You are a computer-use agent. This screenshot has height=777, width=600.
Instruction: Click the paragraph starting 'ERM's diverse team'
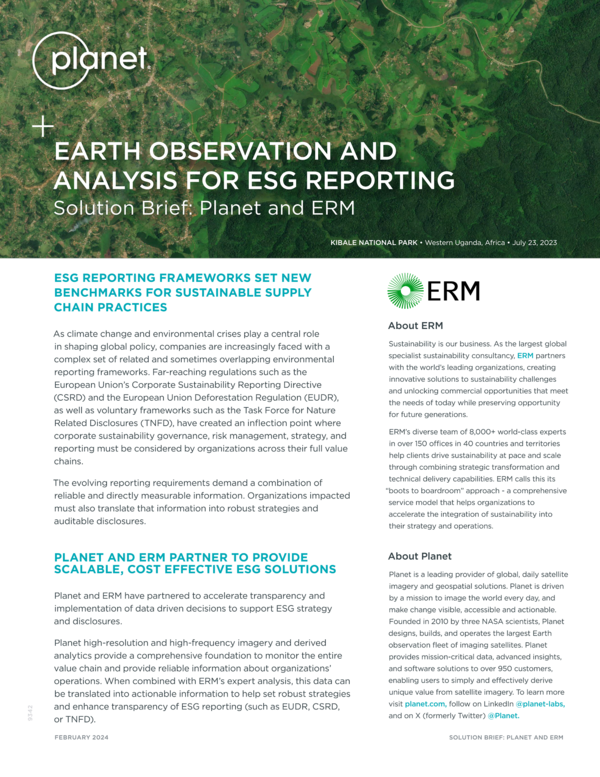(x=477, y=479)
